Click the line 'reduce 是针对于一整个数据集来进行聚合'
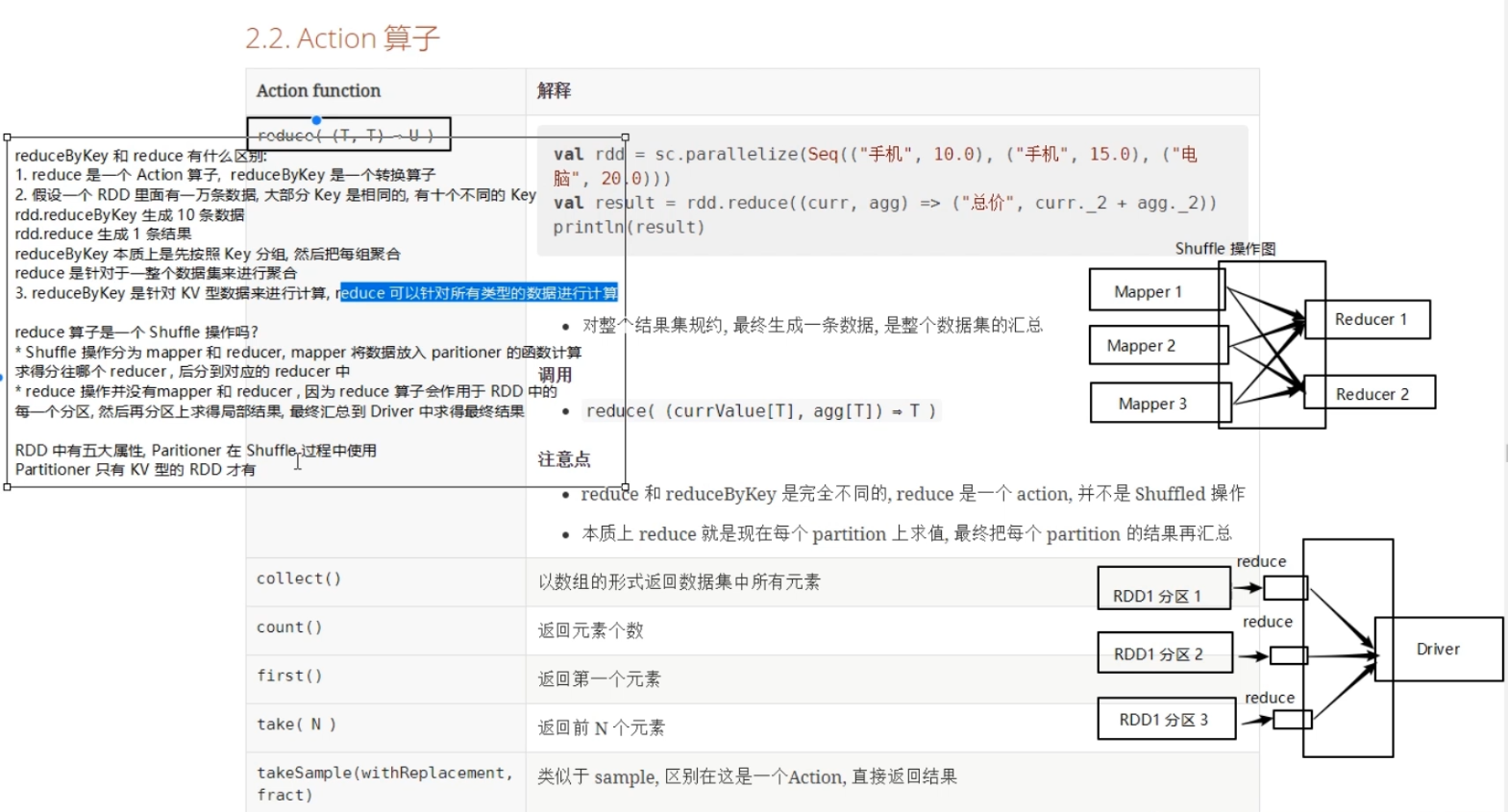This screenshot has height=812, width=1508. tap(156, 273)
